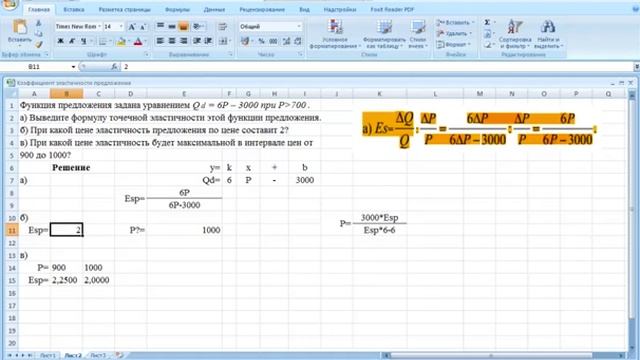Click the accounting number format icon
Screen dimensions: 640x360
pyautogui.click(x=245, y=41)
